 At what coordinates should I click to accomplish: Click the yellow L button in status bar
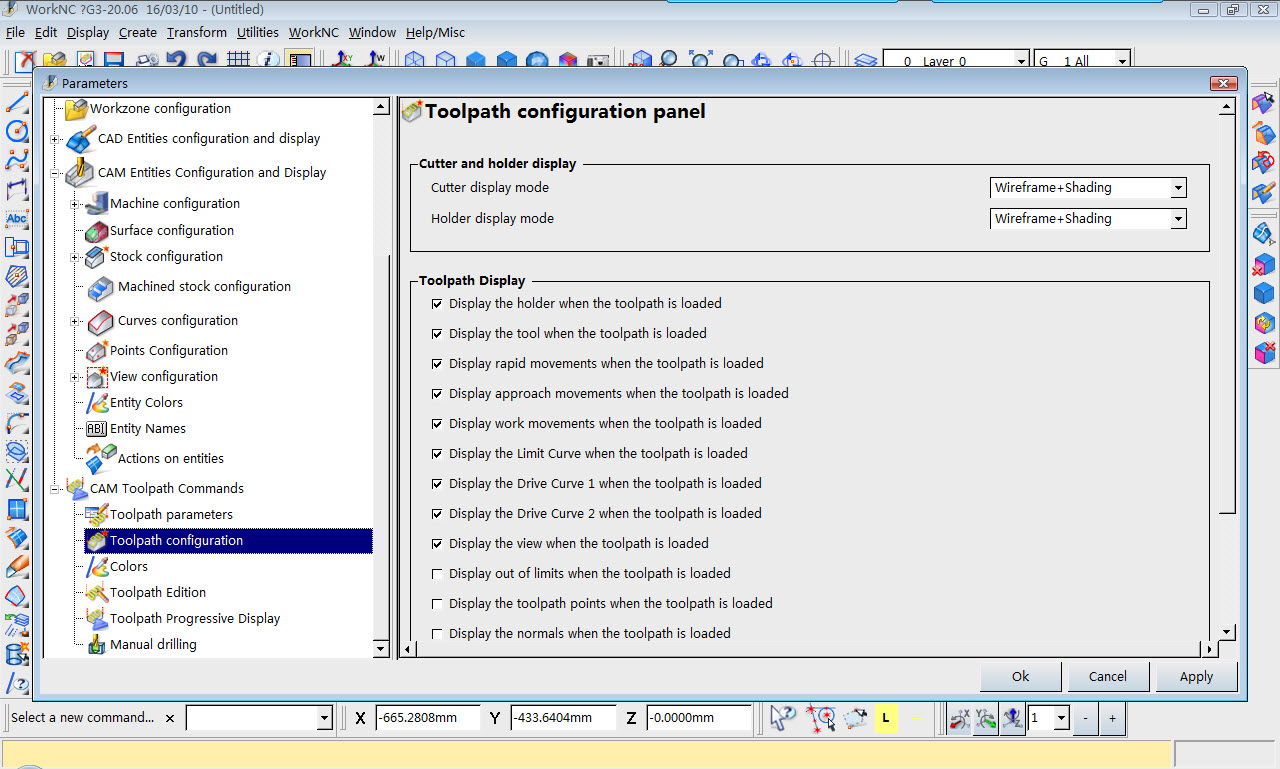[885, 718]
